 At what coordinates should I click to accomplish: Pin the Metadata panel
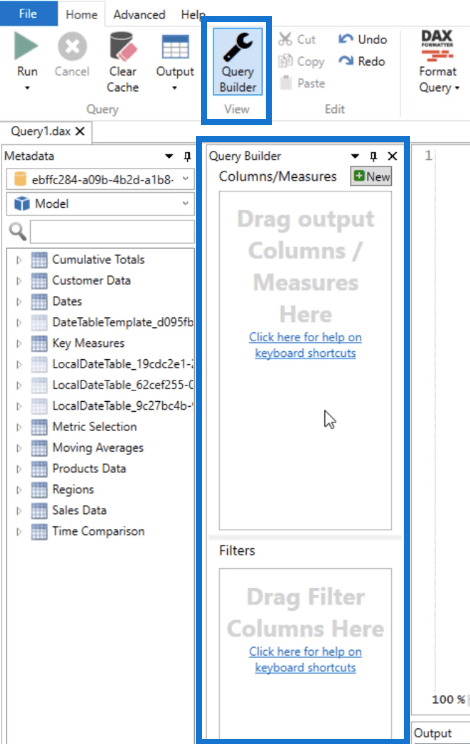pos(187,156)
